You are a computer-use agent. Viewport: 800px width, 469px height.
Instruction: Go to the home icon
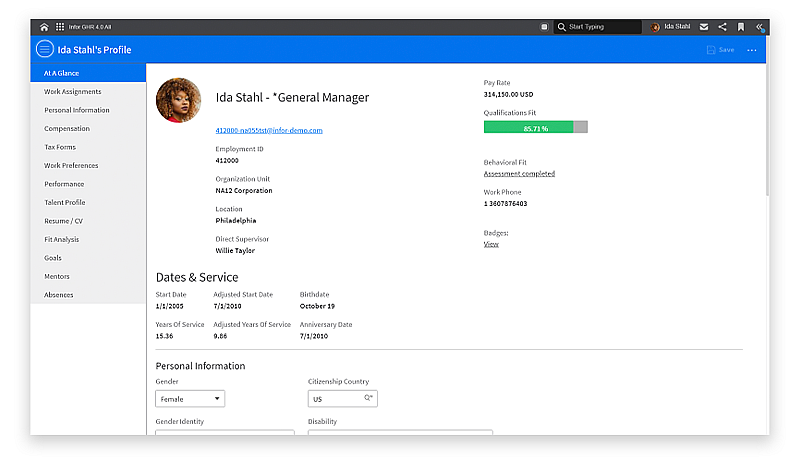click(44, 27)
